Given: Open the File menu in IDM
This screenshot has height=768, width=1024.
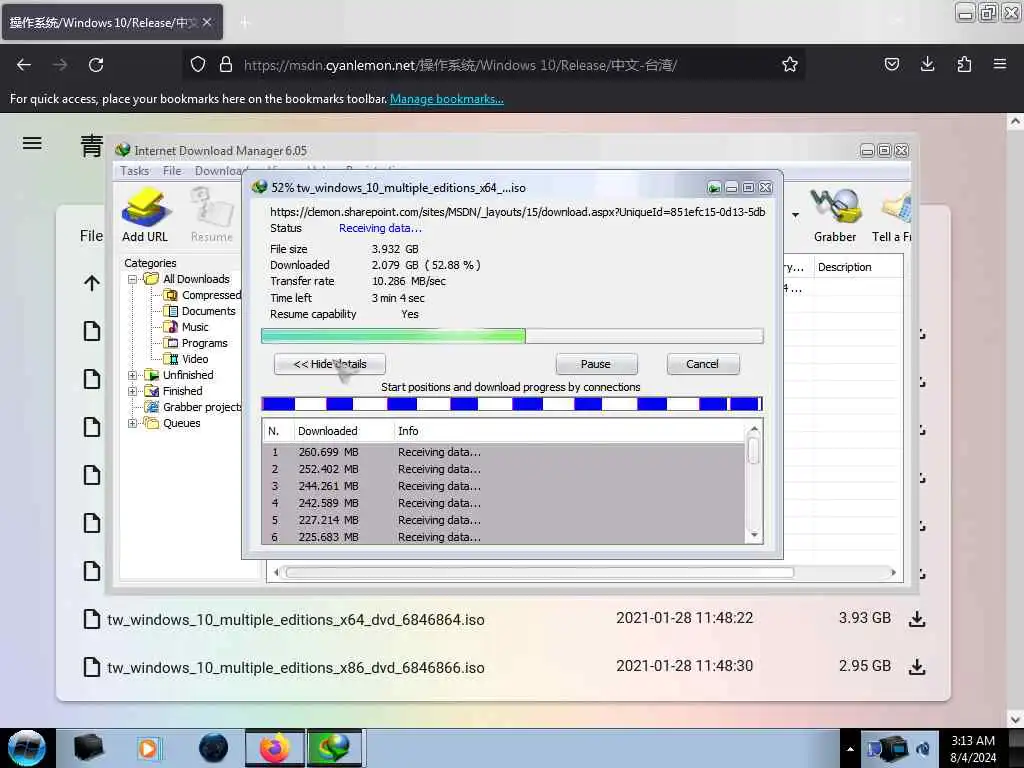Looking at the screenshot, I should click(172, 171).
